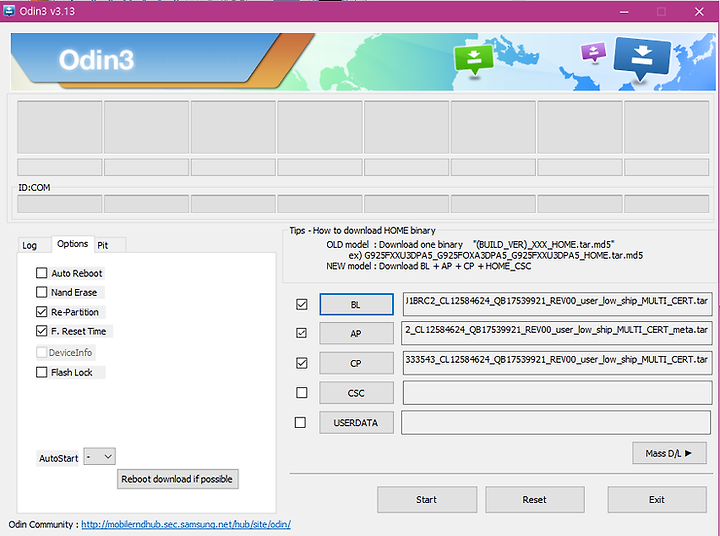Click the green download icon in banner

[x=473, y=59]
